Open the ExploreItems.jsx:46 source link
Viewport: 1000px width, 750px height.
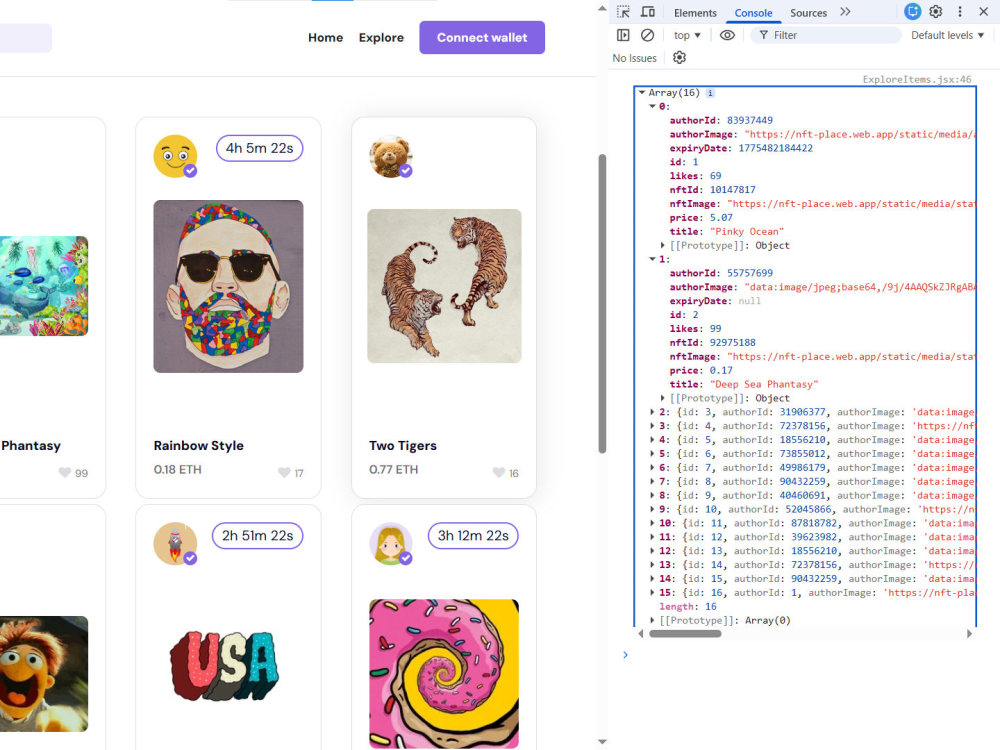click(x=916, y=79)
